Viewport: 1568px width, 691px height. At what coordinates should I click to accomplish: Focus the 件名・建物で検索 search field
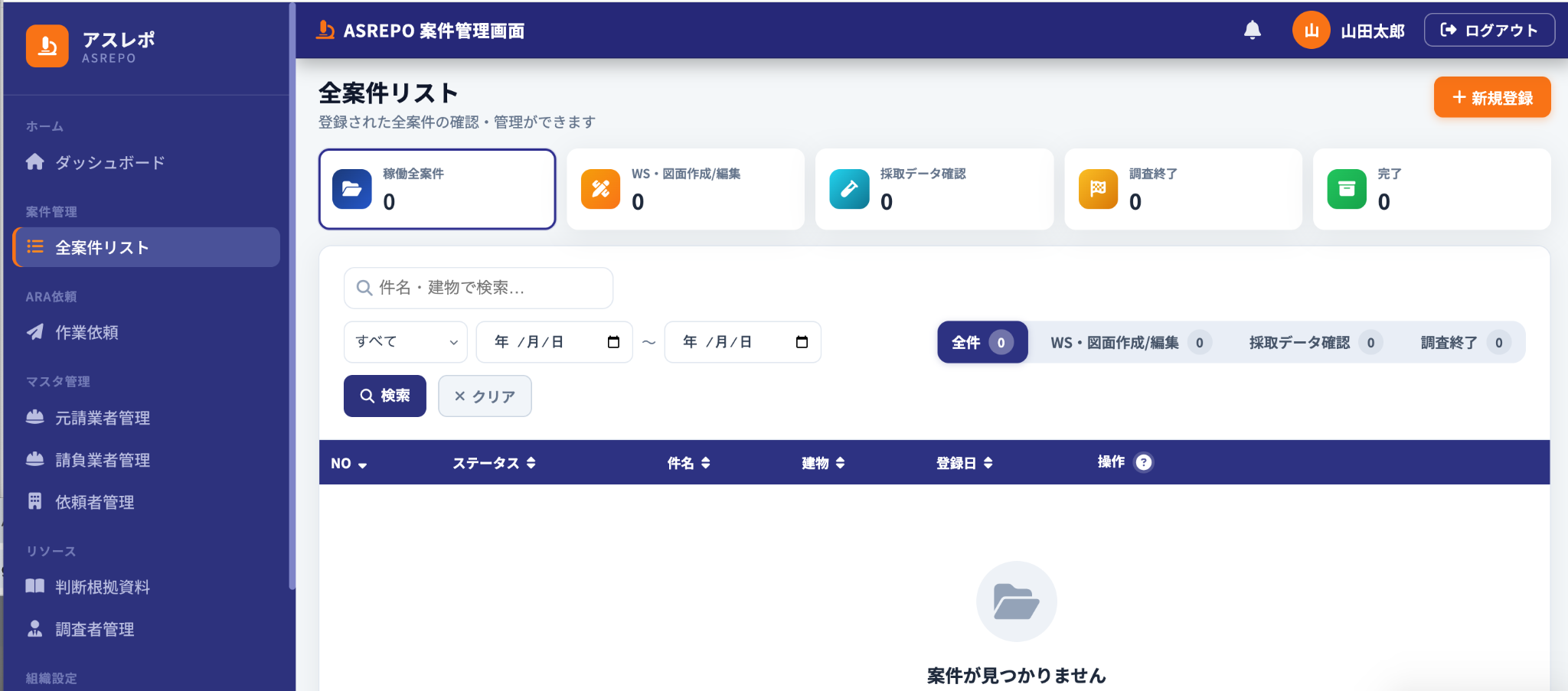[x=479, y=288]
